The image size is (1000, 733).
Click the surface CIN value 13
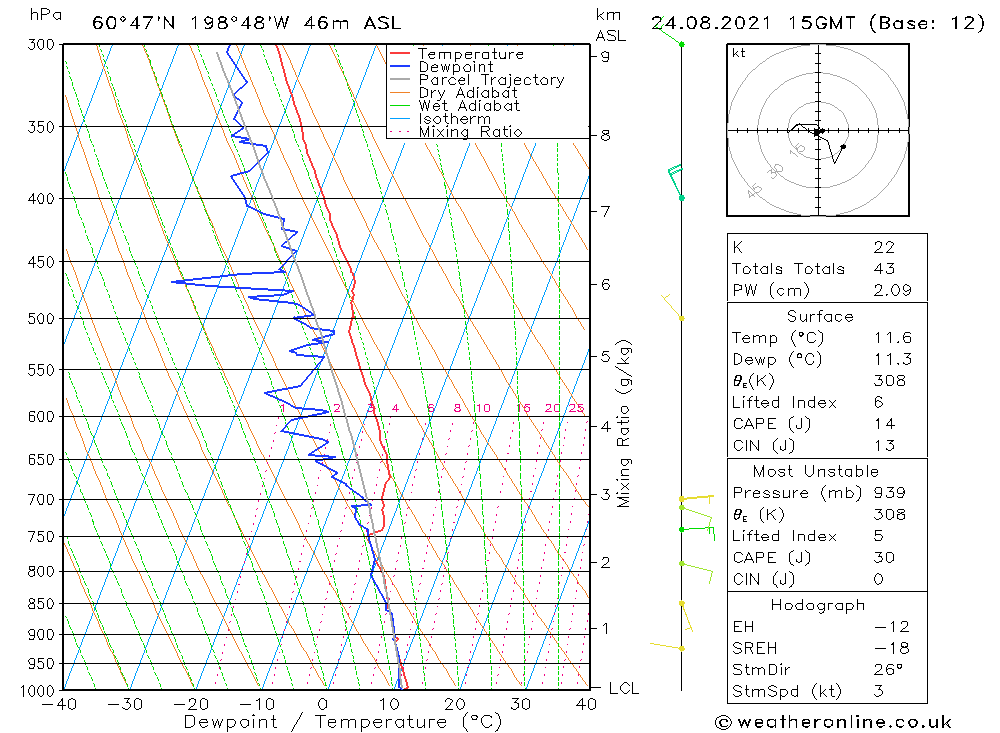(x=885, y=446)
